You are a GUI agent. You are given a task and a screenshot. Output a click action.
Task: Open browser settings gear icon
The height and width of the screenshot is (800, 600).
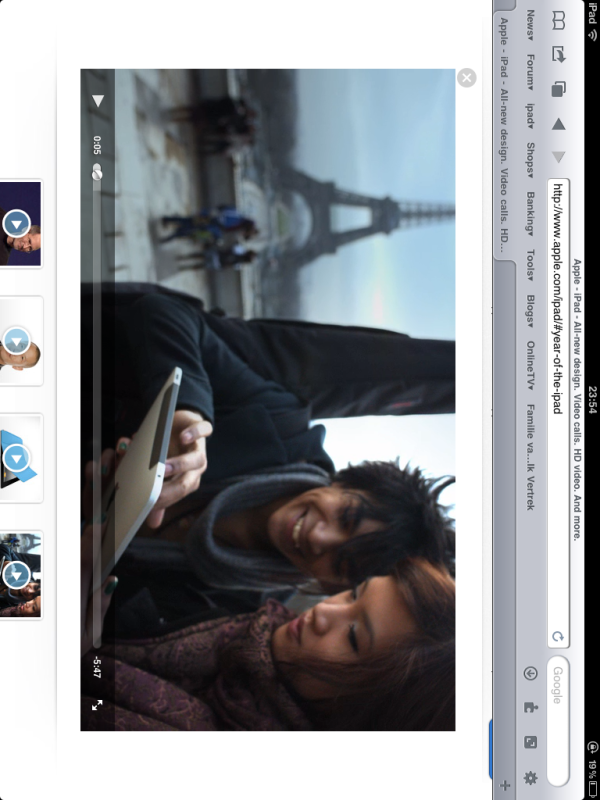531,778
